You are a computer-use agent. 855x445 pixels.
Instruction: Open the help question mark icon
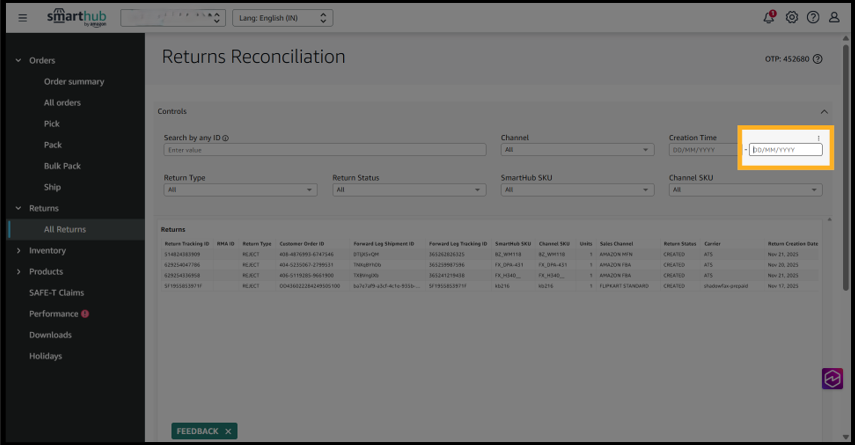(813, 18)
